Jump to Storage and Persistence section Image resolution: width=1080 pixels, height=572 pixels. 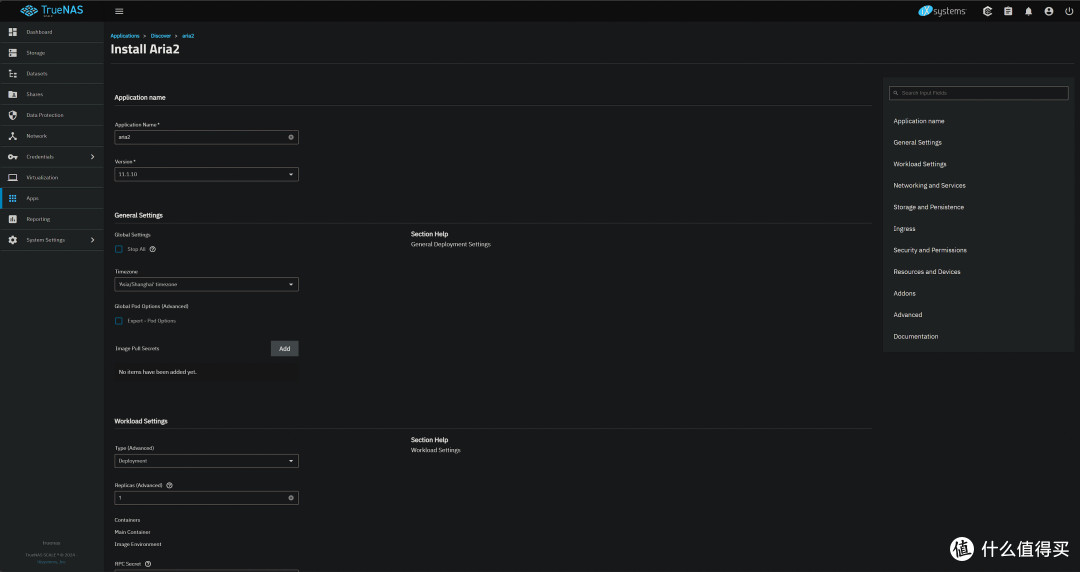(928, 207)
